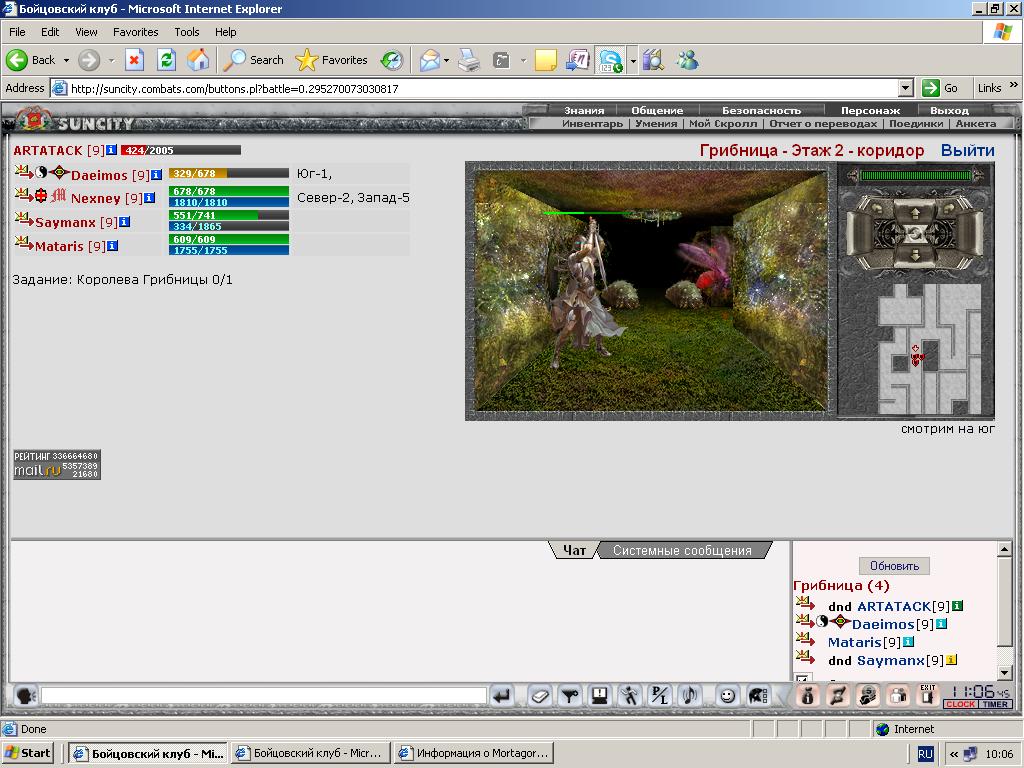The height and width of the screenshot is (768, 1024).
Task: Click the send message return-arrow icon
Action: [x=502, y=696]
